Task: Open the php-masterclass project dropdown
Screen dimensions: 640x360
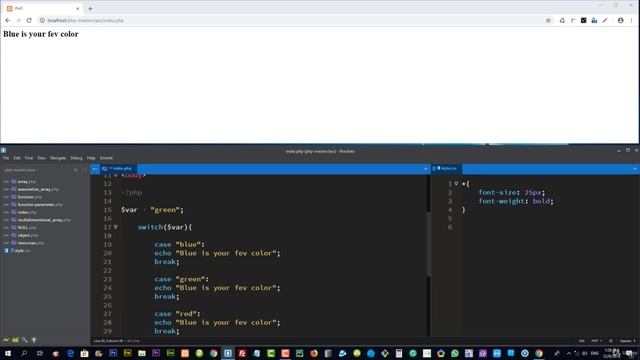Action: [21, 170]
